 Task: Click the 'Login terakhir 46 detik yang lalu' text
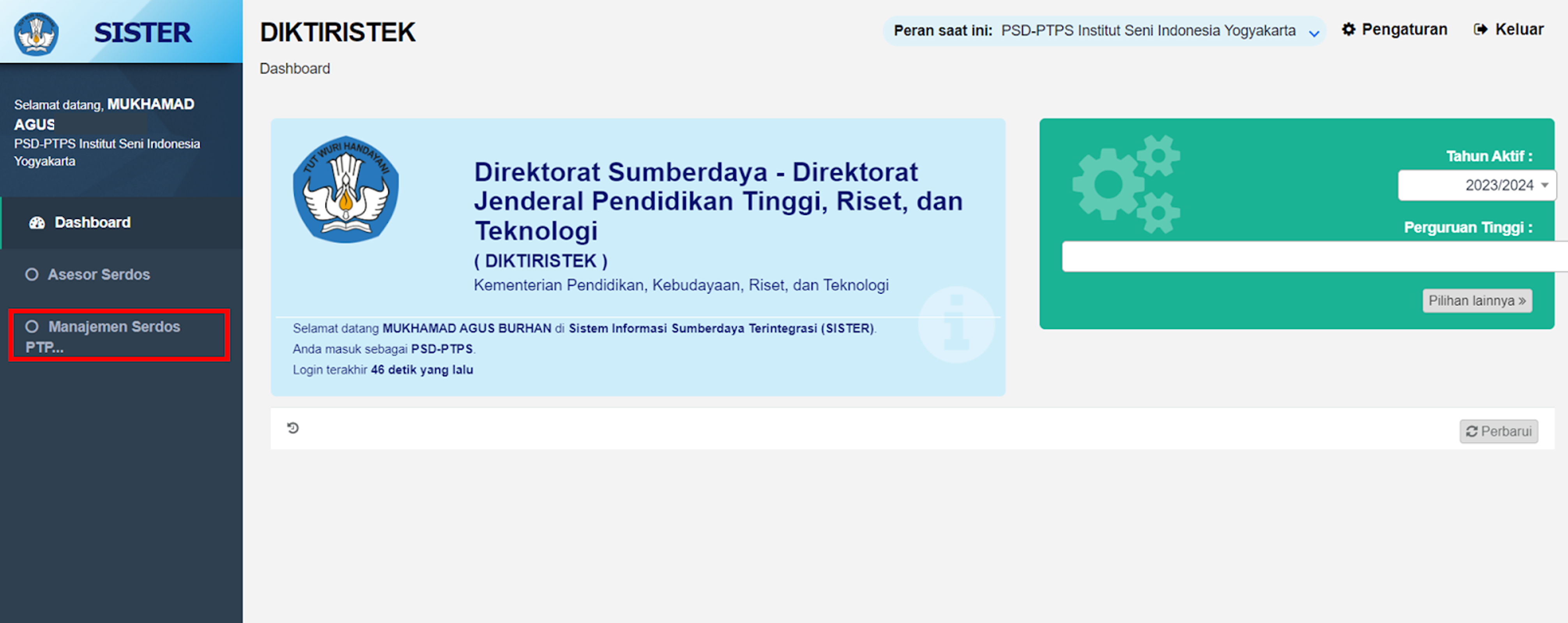pos(383,369)
